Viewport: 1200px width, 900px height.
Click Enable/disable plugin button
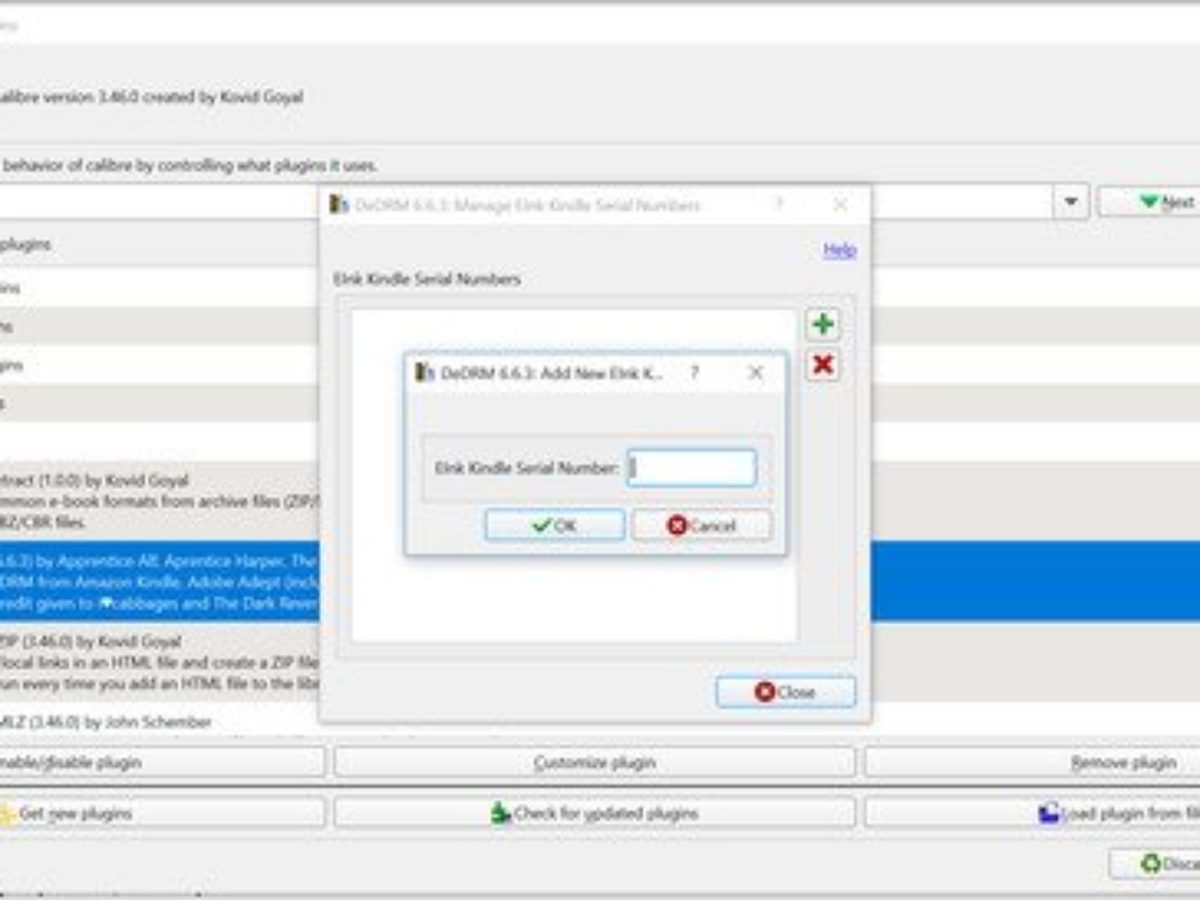coord(162,762)
